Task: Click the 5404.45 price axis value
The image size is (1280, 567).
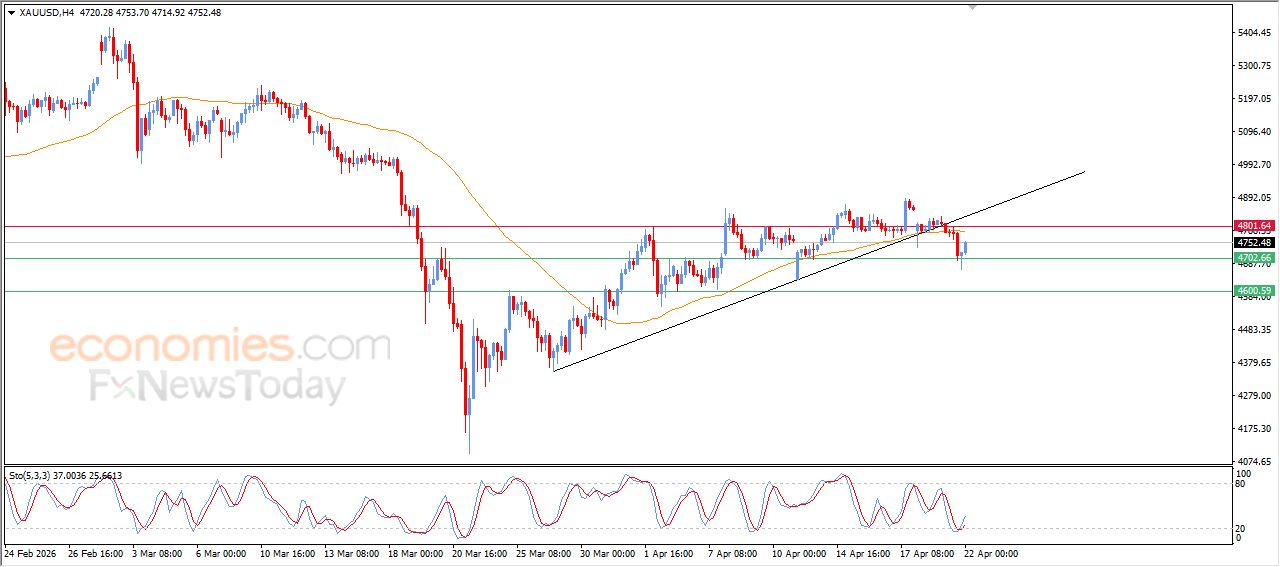Action: point(1253,33)
